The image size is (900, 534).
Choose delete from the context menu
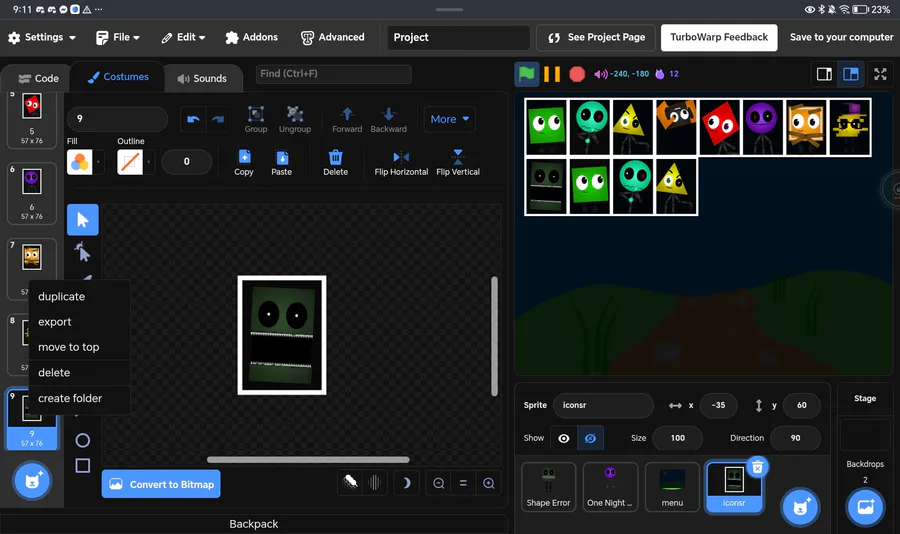(x=79, y=373)
